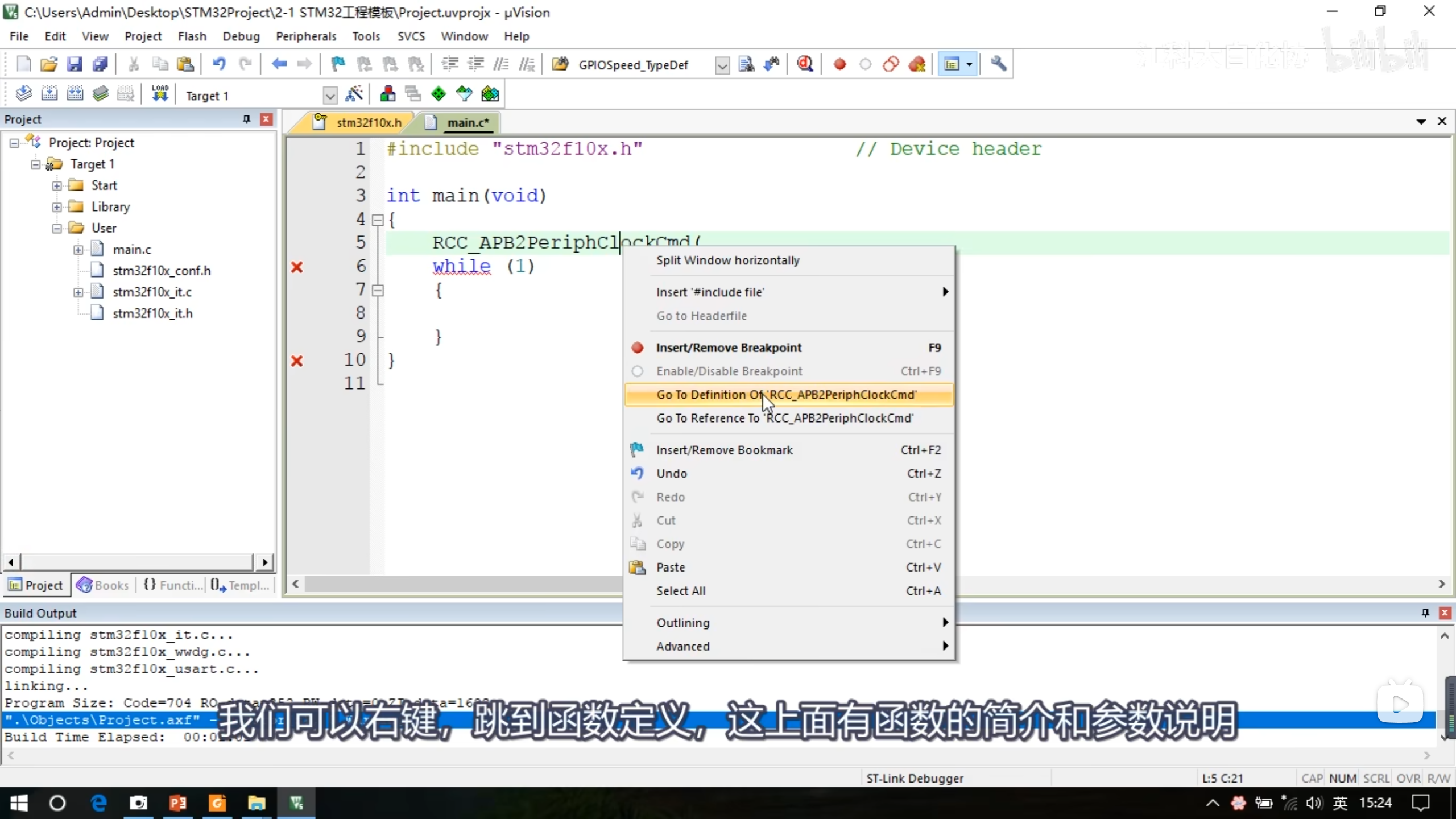Open the Target 1 dropdown
This screenshot has width=1456, height=819.
point(330,96)
